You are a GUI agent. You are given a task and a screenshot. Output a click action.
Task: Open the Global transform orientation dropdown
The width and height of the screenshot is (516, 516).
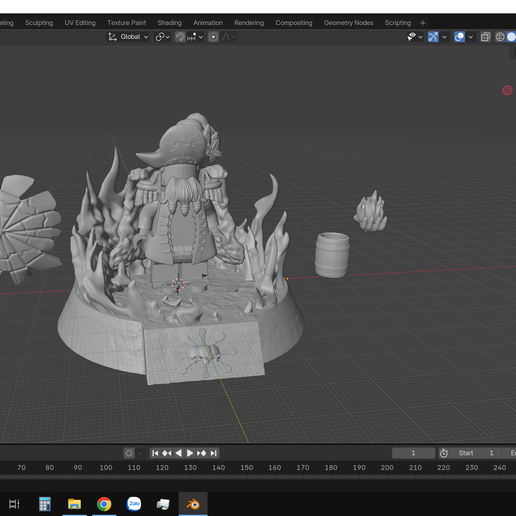click(x=128, y=37)
